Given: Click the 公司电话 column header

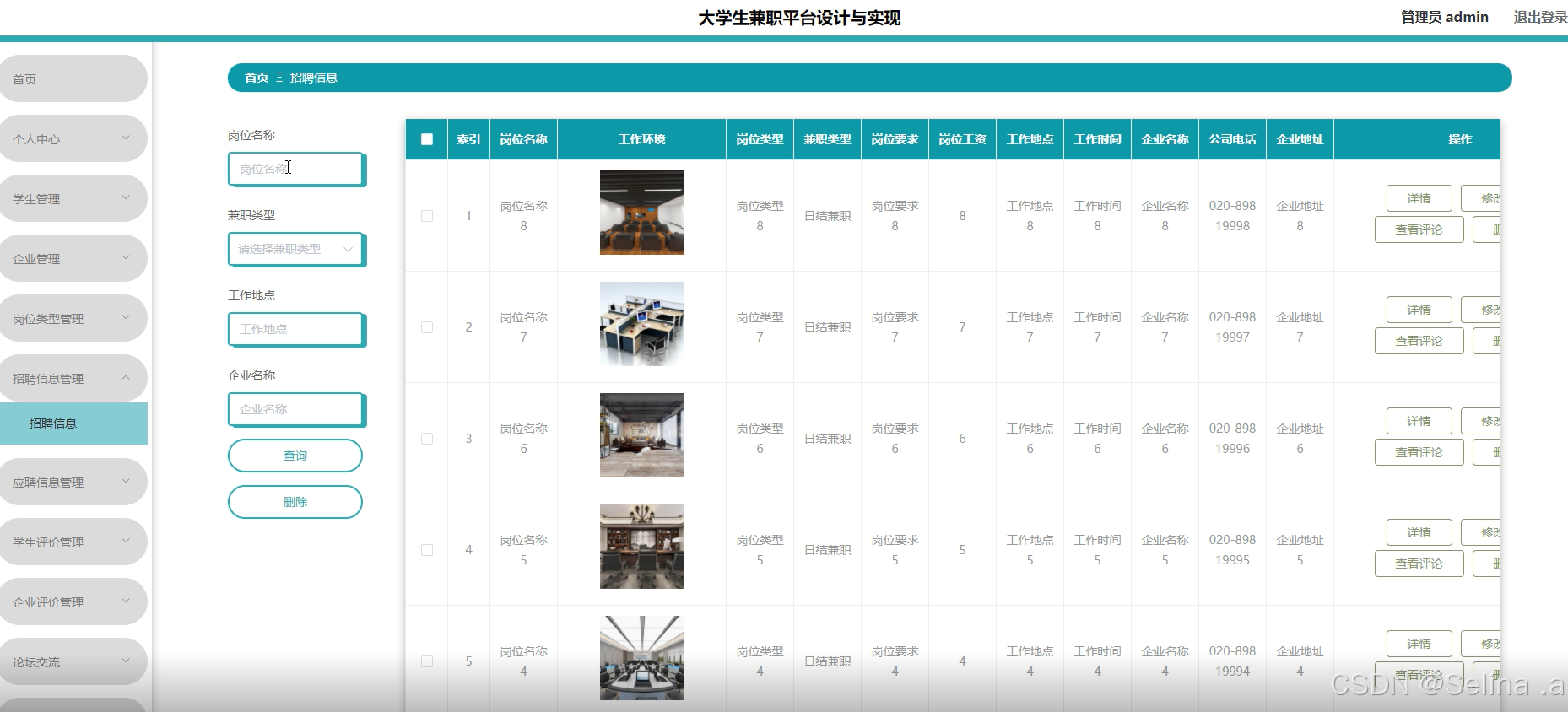Looking at the screenshot, I should click(1232, 139).
